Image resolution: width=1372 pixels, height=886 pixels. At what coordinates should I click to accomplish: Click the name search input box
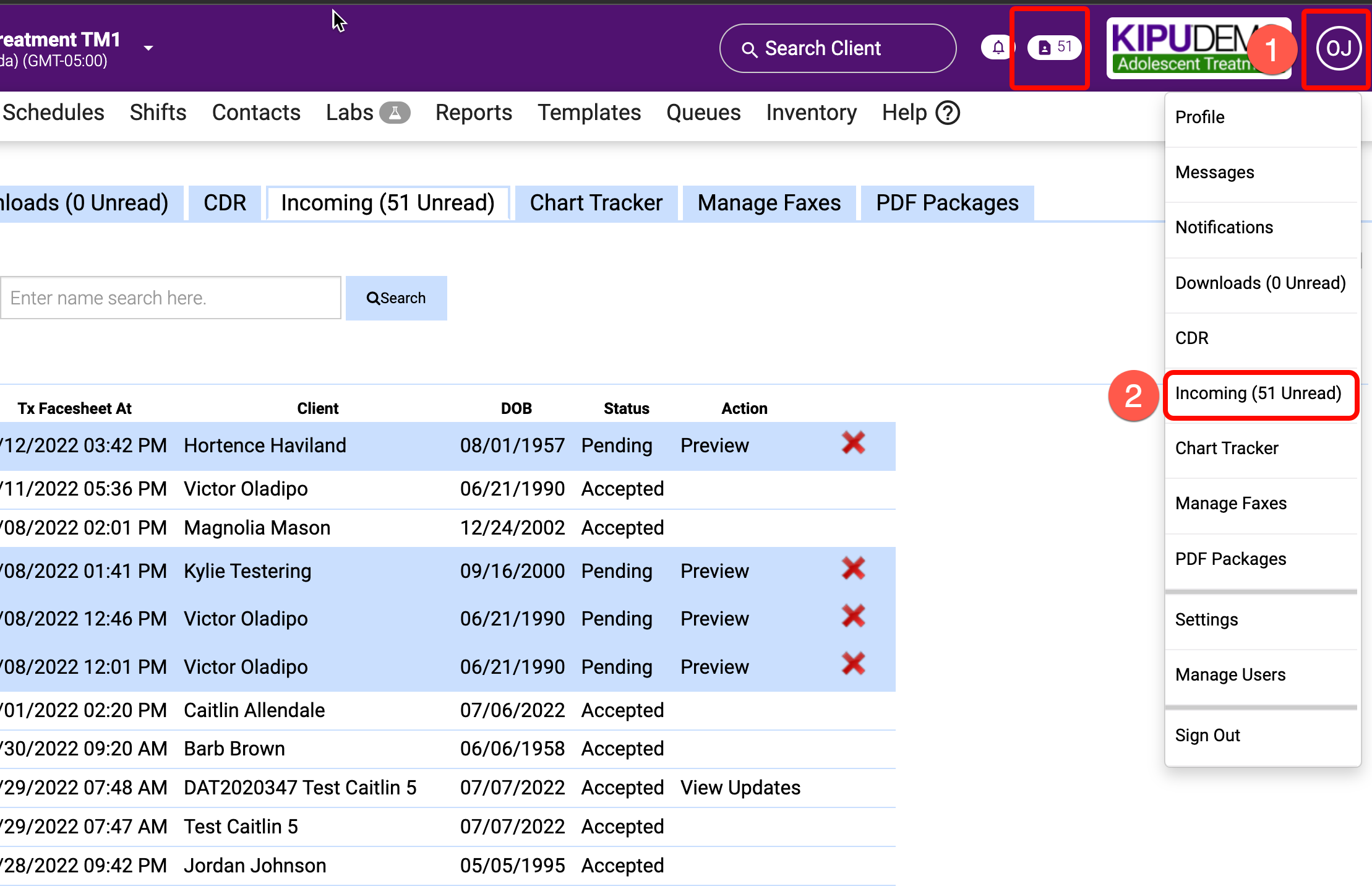pos(171,298)
